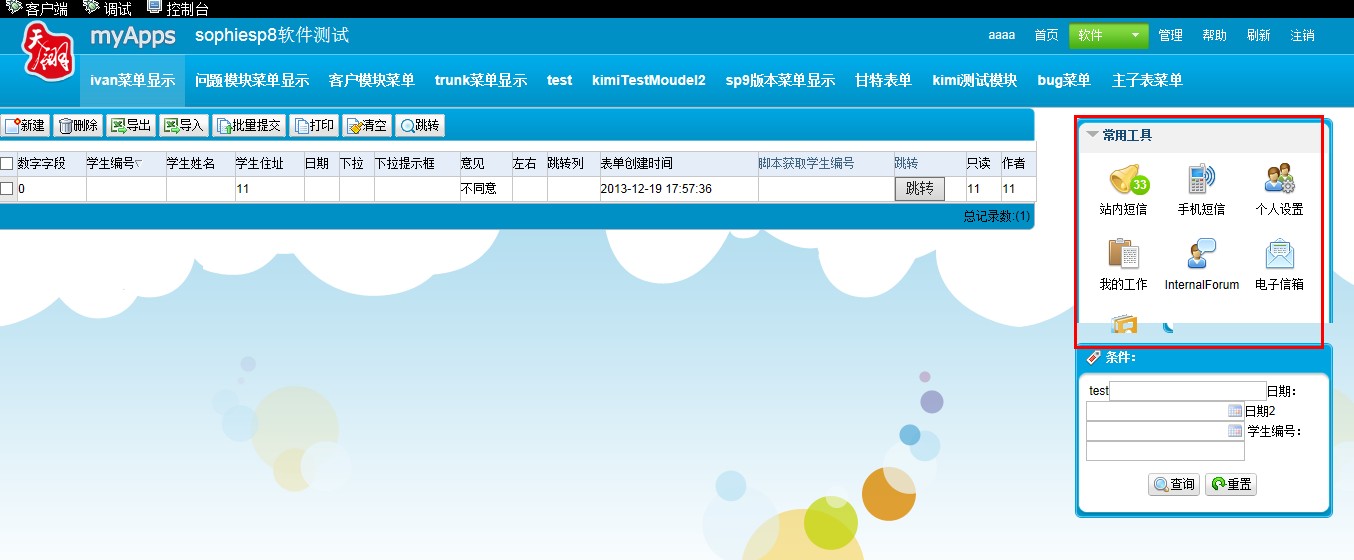Screen dimensions: 1354x560
Task: Click the 数字字段 column header
Action: click(42, 163)
